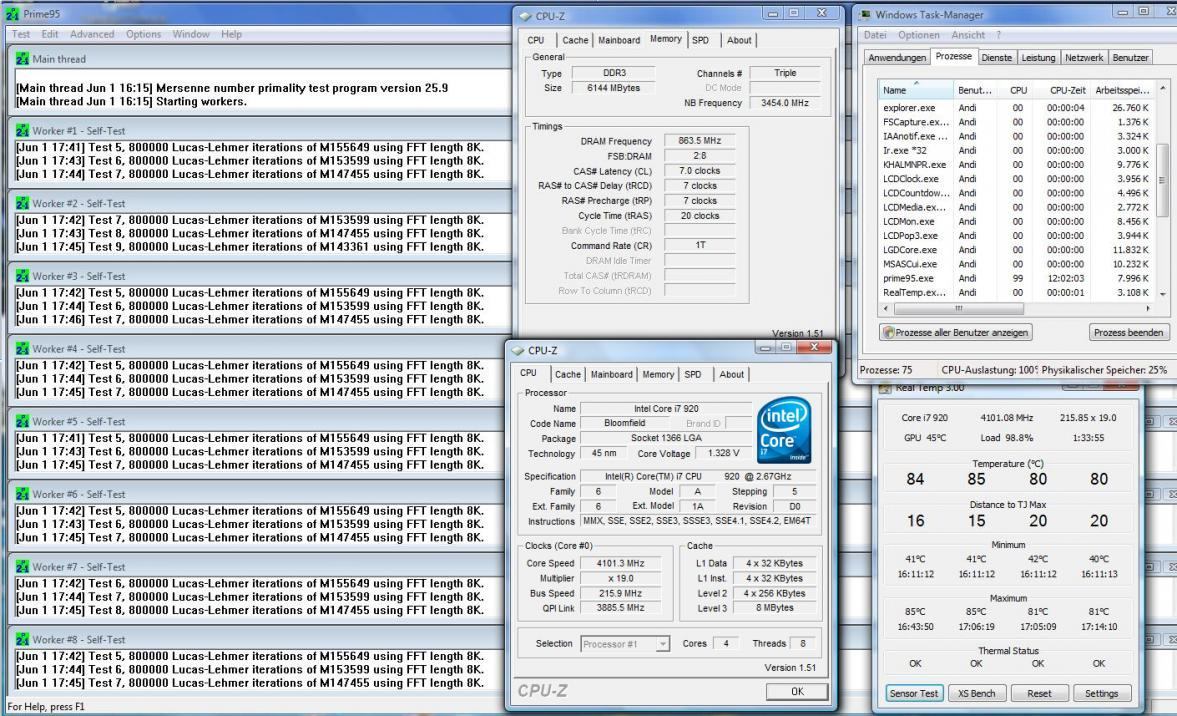Click the Prime95 title bar icon
The height and width of the screenshot is (716, 1177).
(13, 14)
